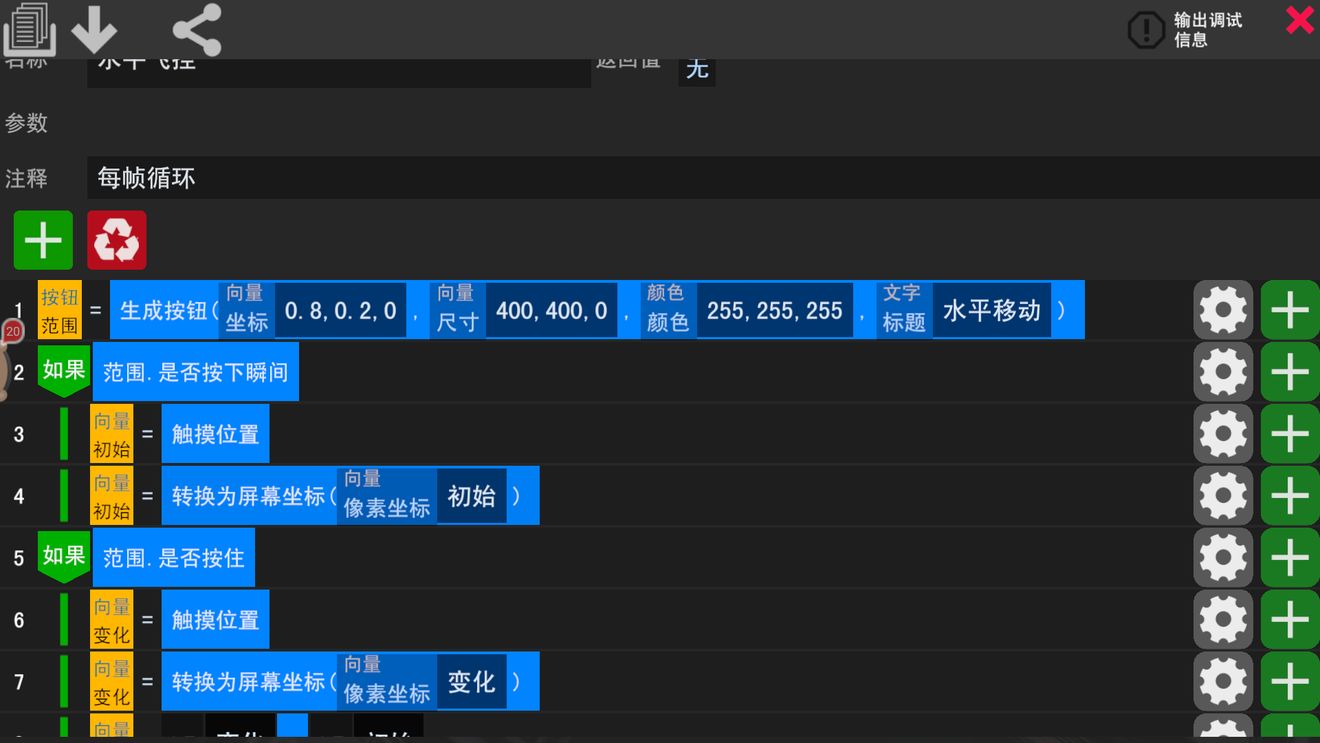Select the 生成按钮 function block
The height and width of the screenshot is (743, 1320).
[165, 311]
